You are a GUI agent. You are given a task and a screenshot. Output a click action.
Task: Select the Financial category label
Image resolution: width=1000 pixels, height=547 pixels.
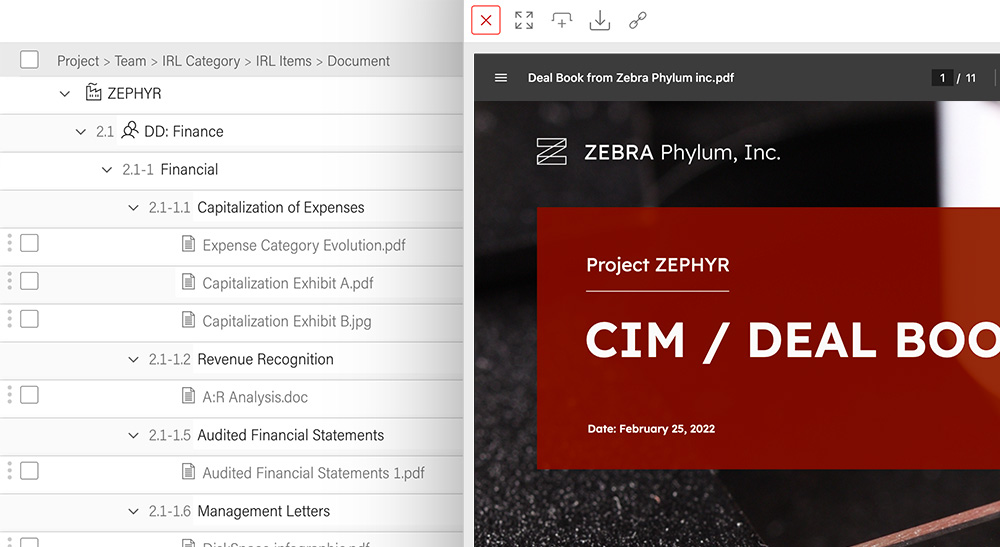189,169
